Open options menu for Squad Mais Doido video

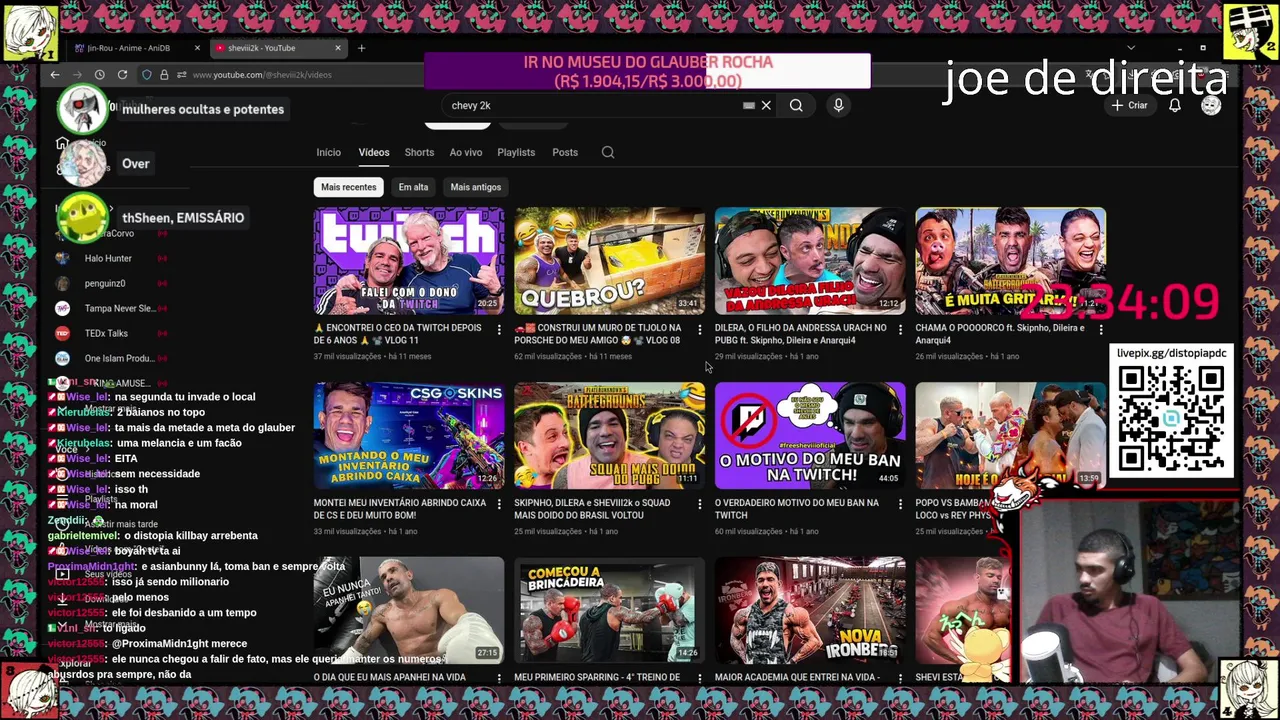pyautogui.click(x=699, y=504)
